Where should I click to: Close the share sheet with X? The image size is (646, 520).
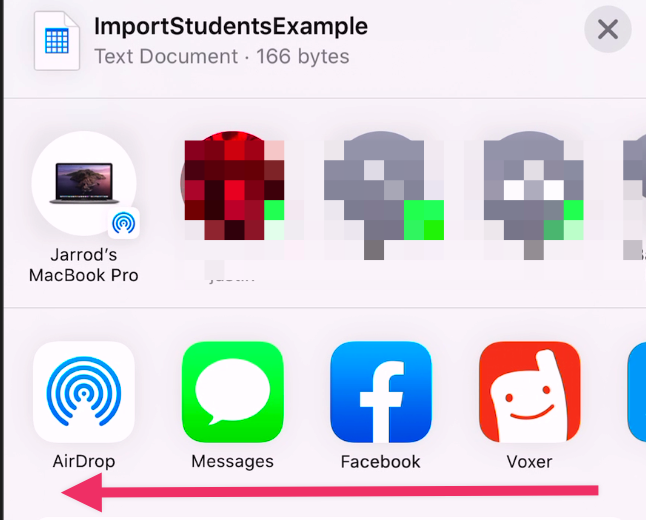[x=608, y=29]
